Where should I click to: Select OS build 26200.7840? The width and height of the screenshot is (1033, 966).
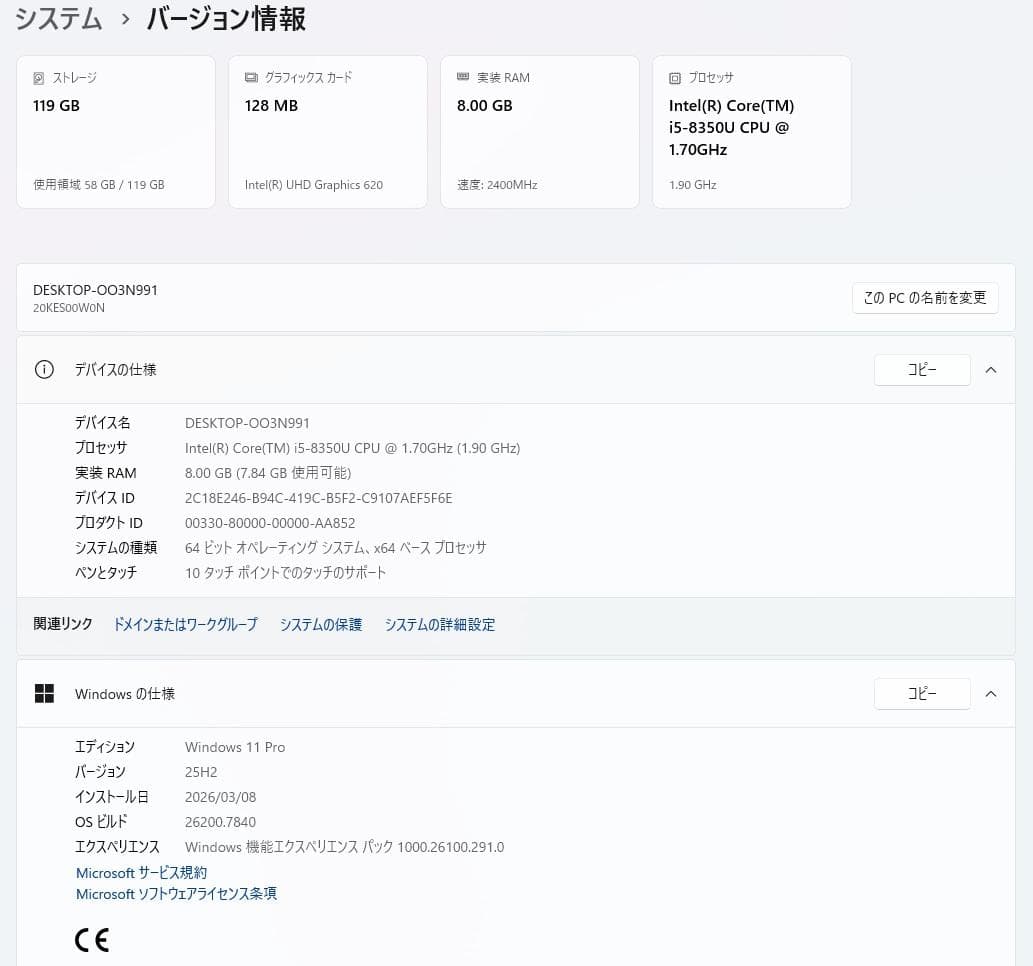(221, 822)
